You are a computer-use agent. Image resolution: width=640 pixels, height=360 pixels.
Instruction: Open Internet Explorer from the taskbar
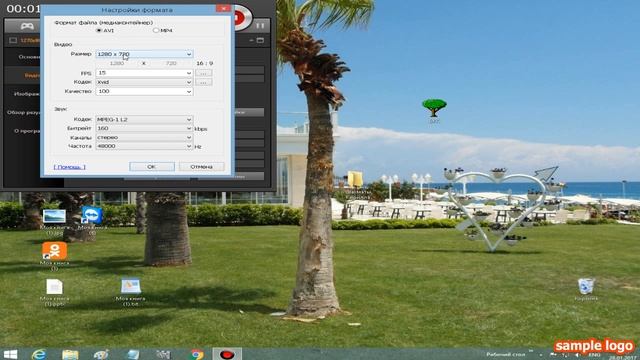[x=39, y=354]
